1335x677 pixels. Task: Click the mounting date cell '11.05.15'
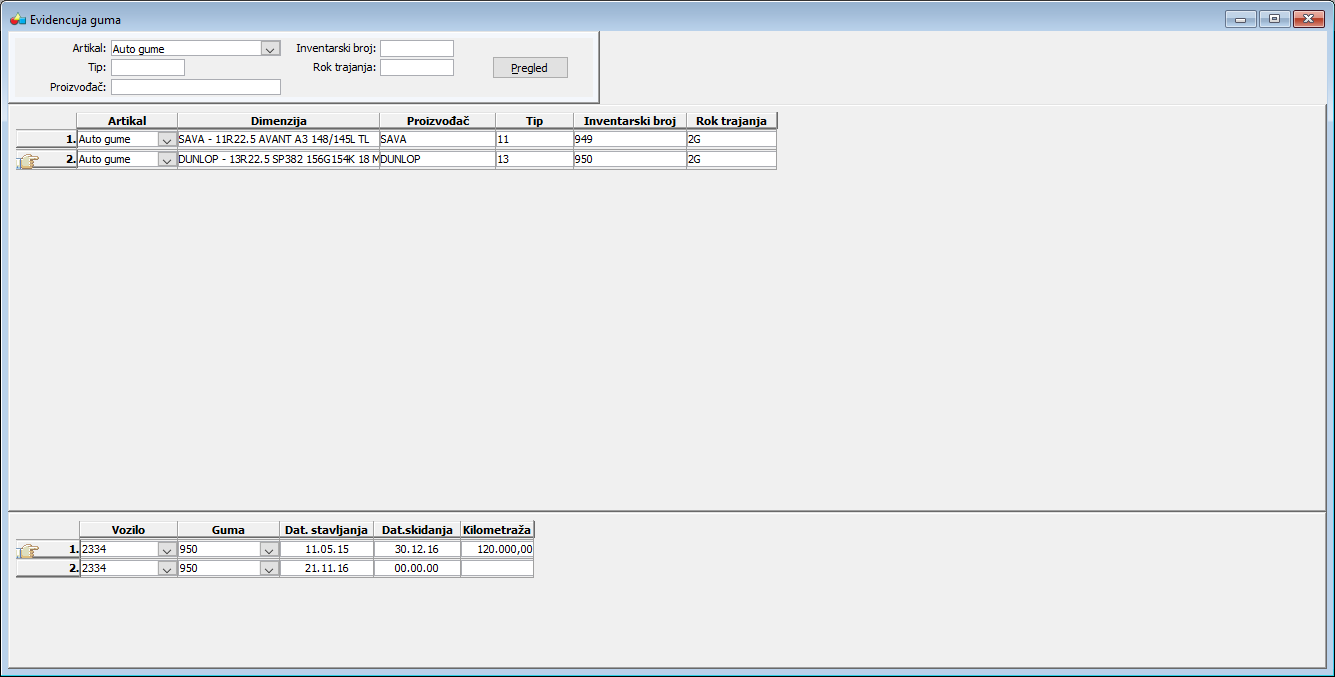[327, 549]
